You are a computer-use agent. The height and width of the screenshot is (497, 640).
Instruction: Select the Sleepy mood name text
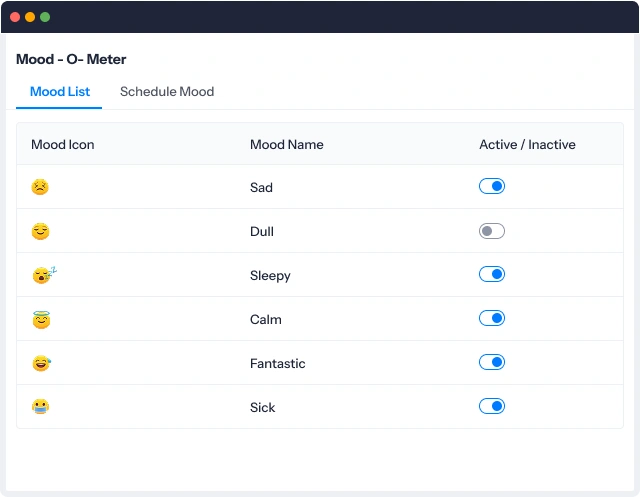coord(270,276)
